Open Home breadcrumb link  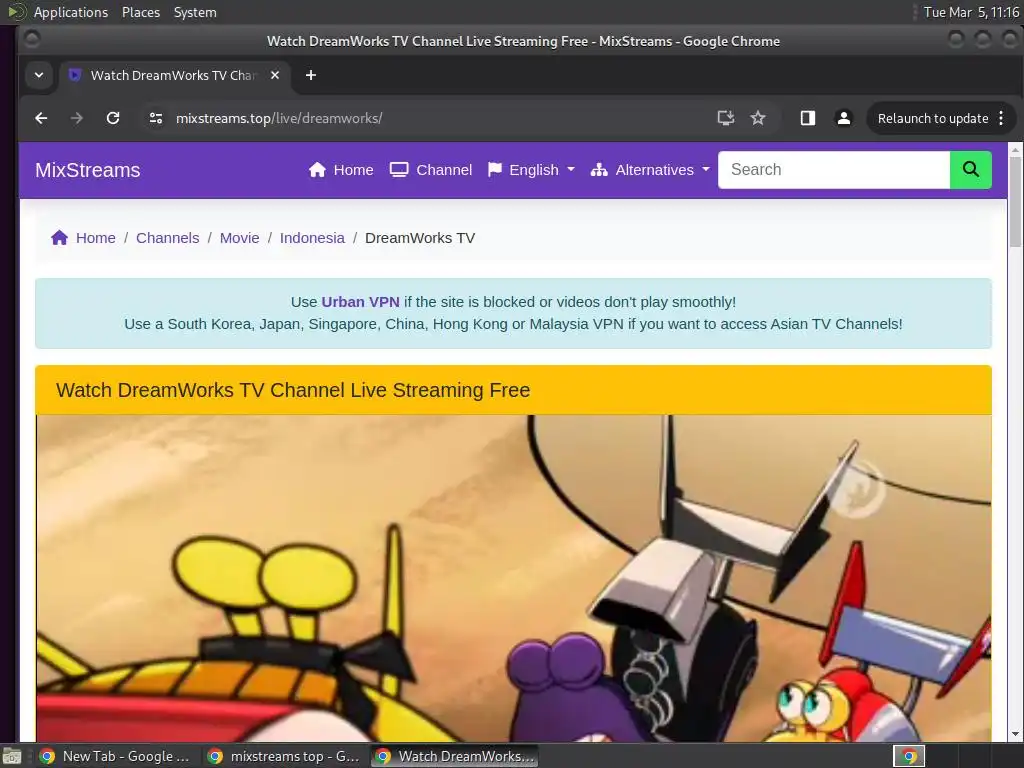click(x=95, y=238)
